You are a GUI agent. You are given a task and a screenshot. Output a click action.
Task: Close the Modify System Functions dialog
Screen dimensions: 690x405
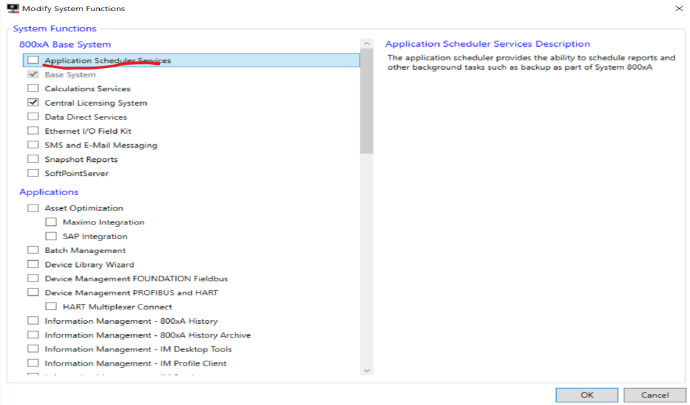pyautogui.click(x=679, y=8)
